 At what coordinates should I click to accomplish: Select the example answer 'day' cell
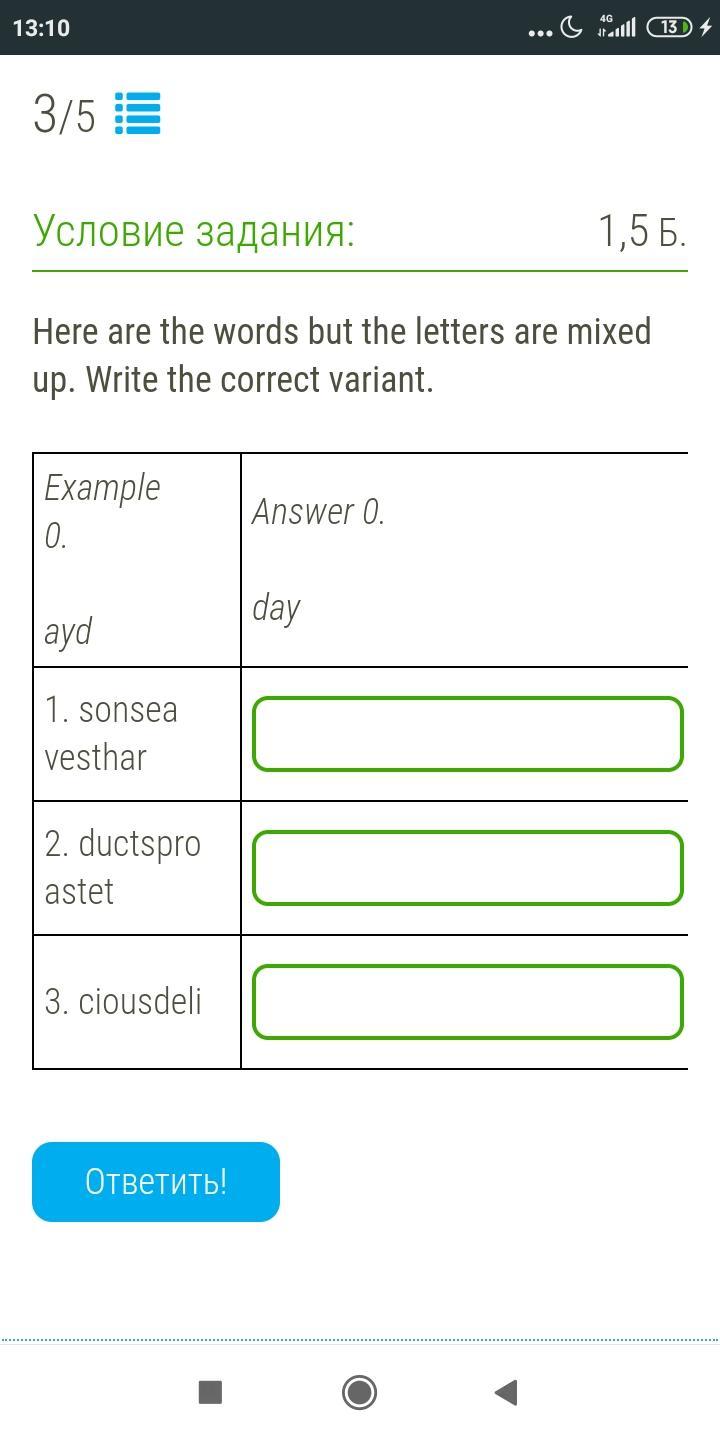pos(464,560)
